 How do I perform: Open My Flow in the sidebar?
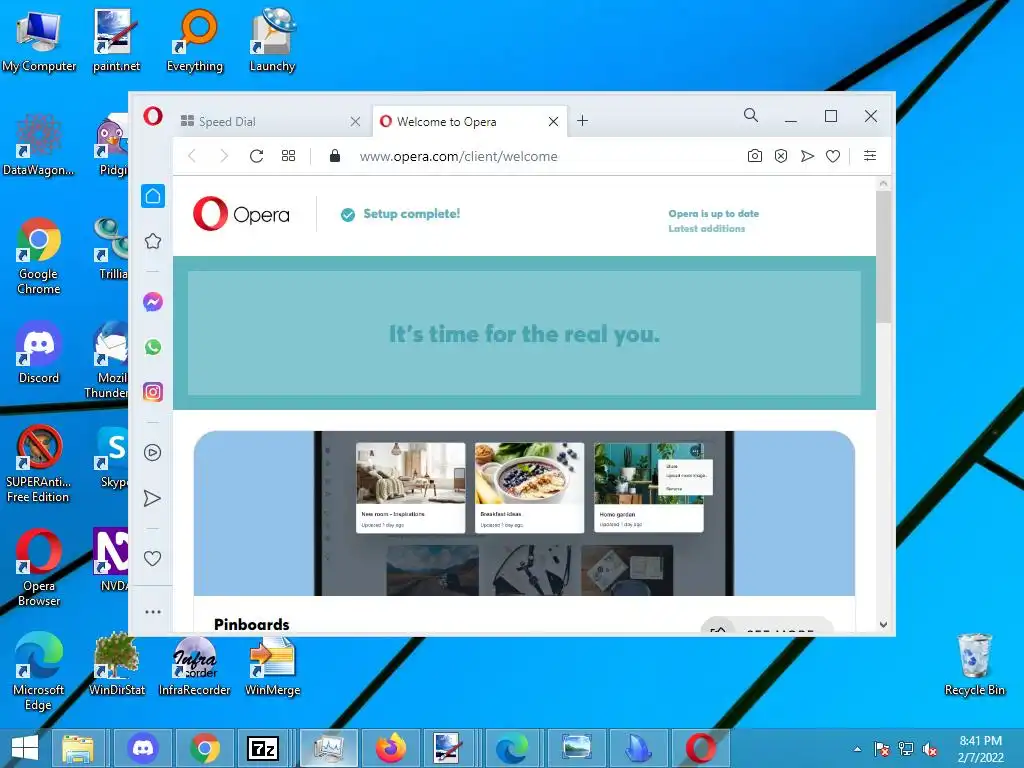tap(152, 499)
